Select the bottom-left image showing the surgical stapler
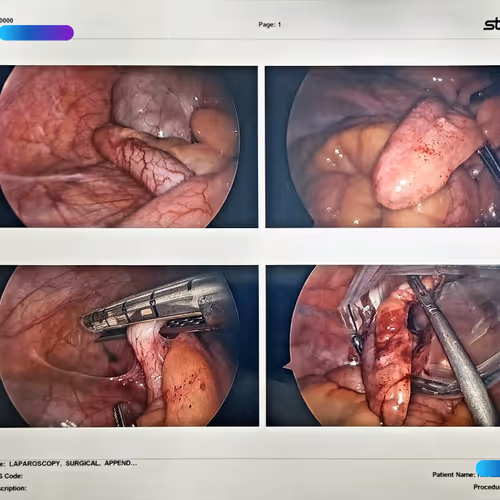 pyautogui.click(x=129, y=346)
